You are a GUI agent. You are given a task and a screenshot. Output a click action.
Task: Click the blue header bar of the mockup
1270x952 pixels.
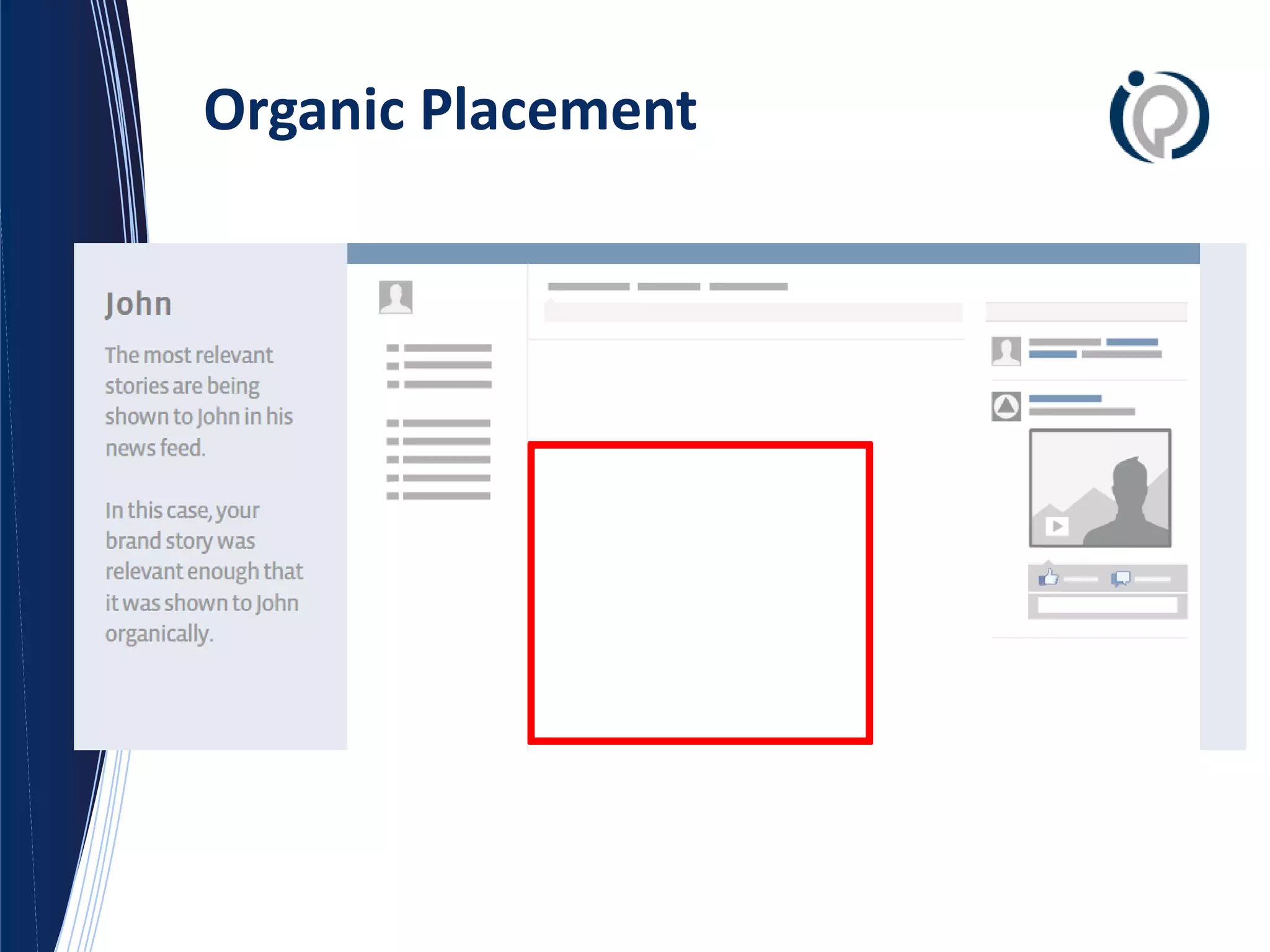pos(773,253)
